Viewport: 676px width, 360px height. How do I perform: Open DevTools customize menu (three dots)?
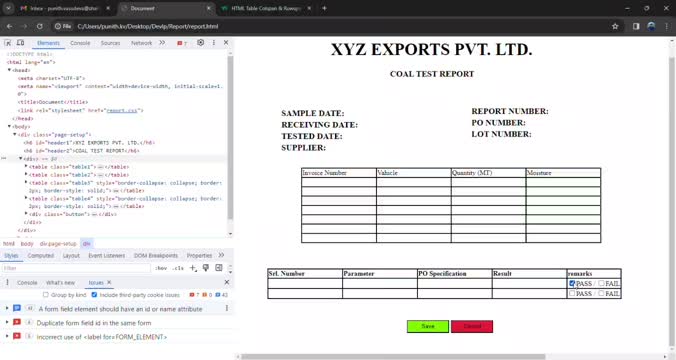(x=214, y=43)
